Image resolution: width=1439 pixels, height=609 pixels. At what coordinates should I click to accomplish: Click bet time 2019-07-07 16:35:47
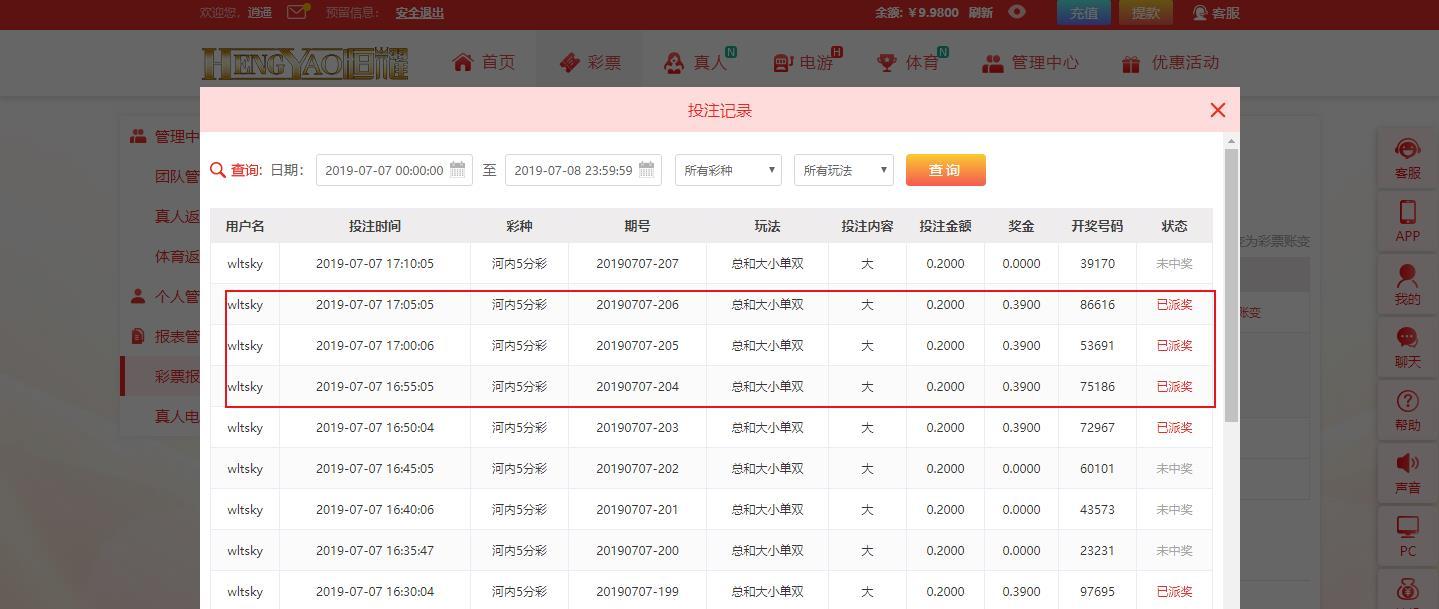[x=375, y=551]
